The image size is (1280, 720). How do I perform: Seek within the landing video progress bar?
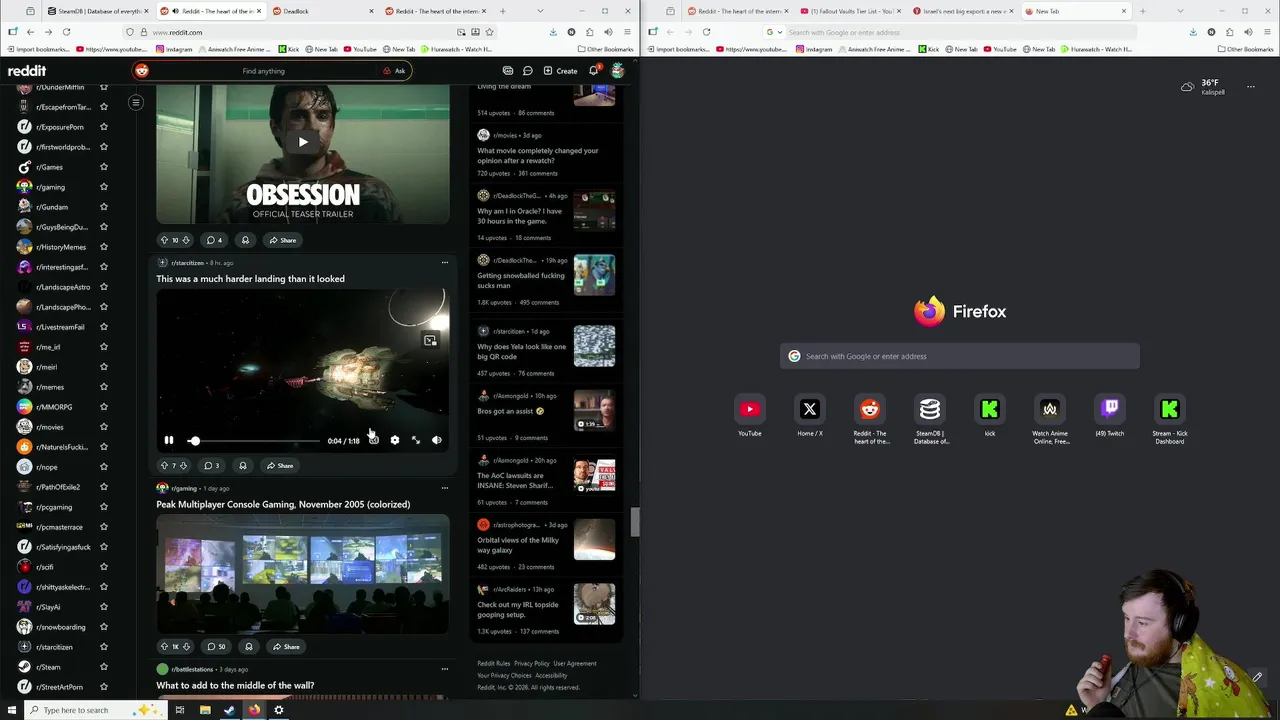coord(255,440)
